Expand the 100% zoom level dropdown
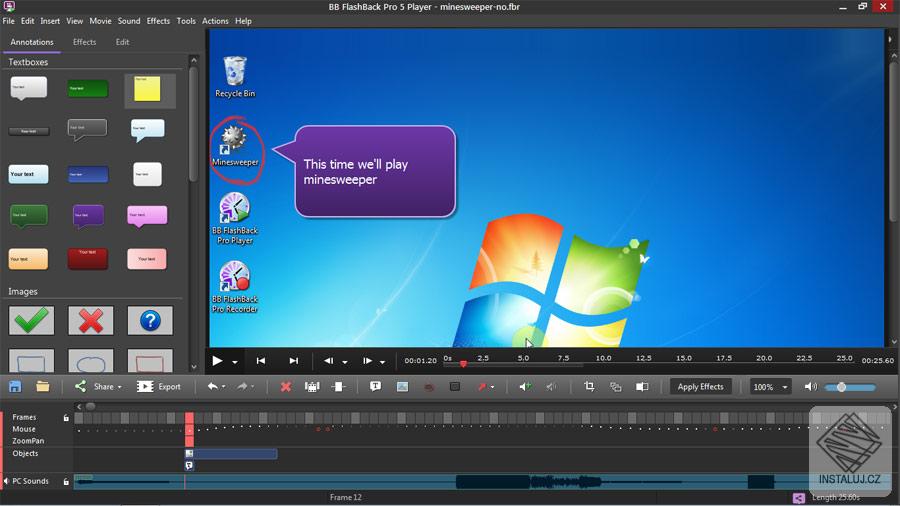 click(x=785, y=387)
